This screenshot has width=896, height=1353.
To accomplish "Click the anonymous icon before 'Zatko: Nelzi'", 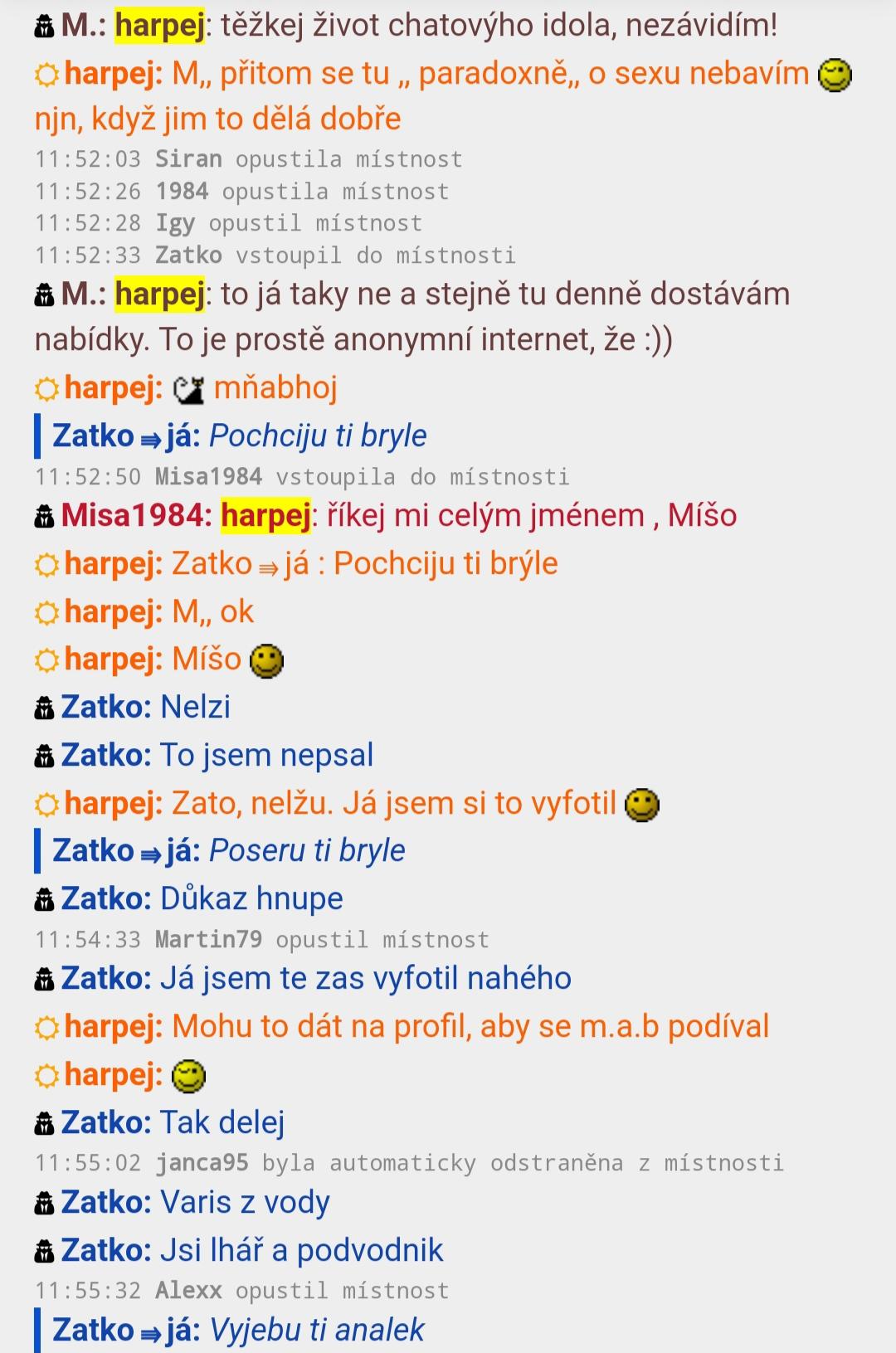I will pos(44,708).
